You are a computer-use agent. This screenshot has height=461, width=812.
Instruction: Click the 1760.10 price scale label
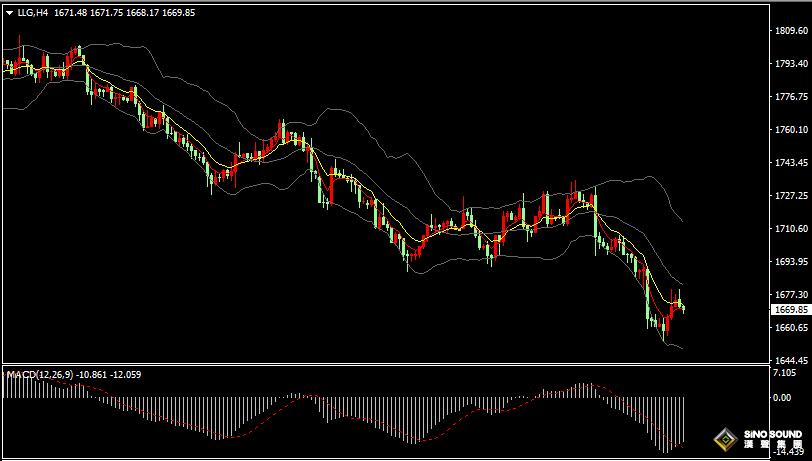pyautogui.click(x=791, y=129)
